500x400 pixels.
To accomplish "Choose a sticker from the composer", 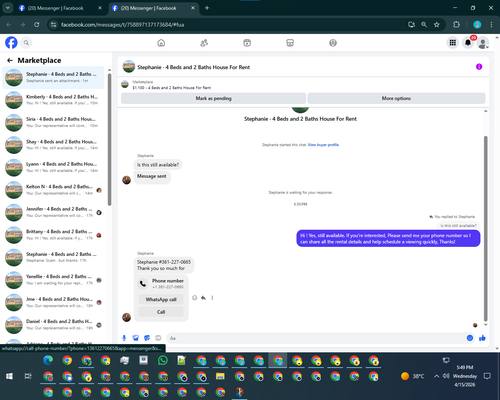I will 147,338.
